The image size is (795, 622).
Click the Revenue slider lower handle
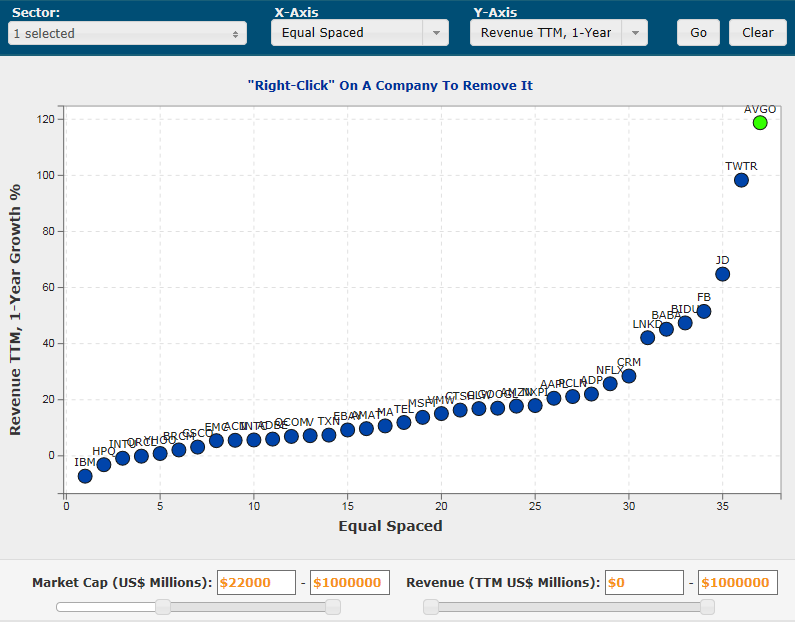tap(431, 607)
